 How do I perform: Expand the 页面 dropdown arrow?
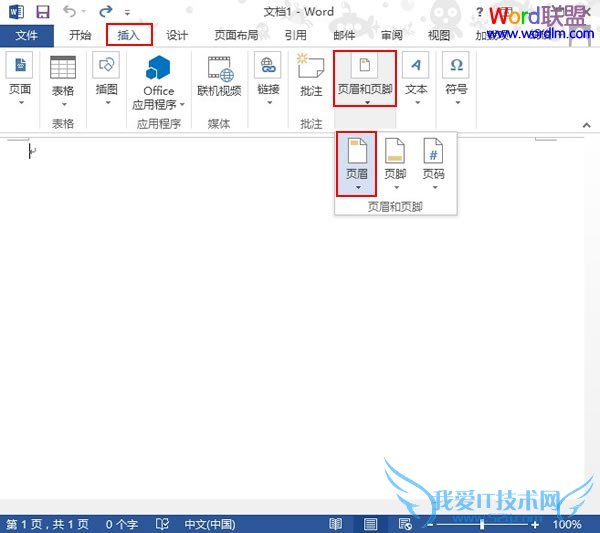pyautogui.click(x=21, y=103)
